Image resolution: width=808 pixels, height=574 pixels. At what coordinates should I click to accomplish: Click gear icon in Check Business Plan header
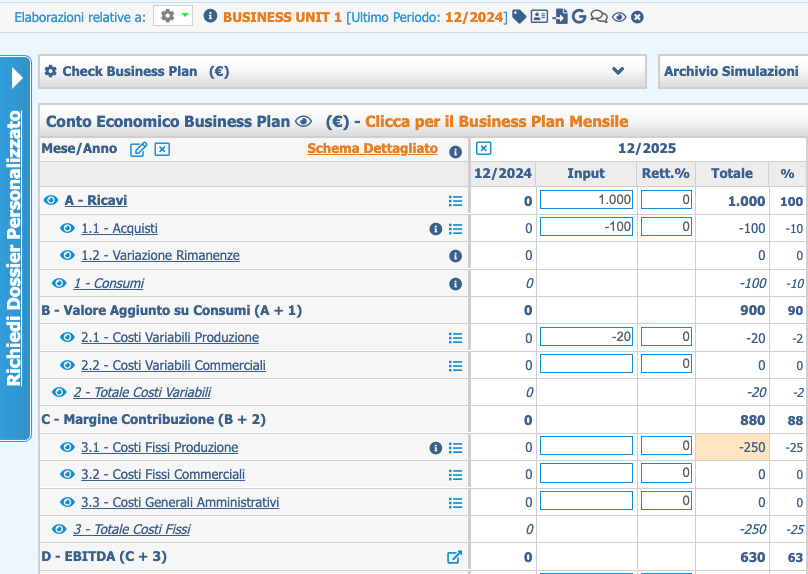click(x=50, y=71)
